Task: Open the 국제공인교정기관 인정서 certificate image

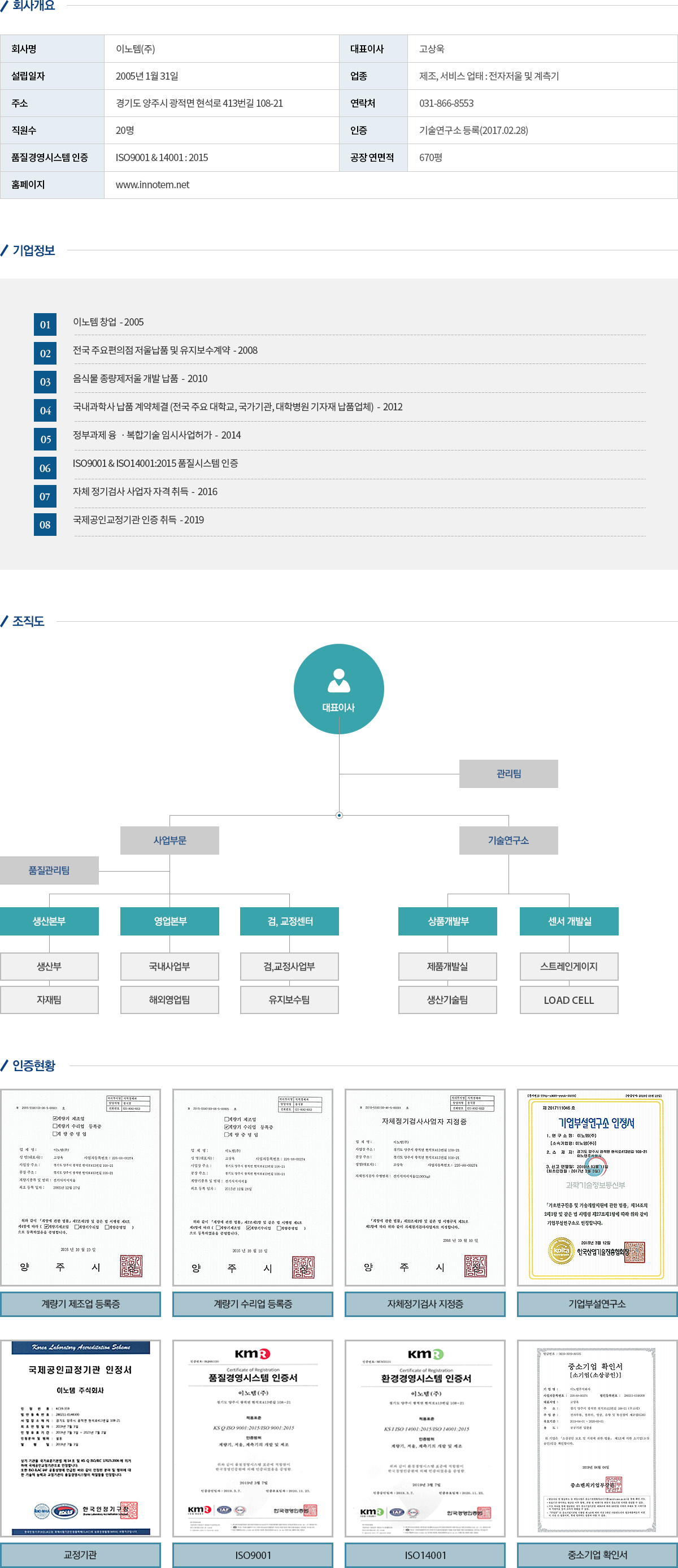Action: [80, 1438]
